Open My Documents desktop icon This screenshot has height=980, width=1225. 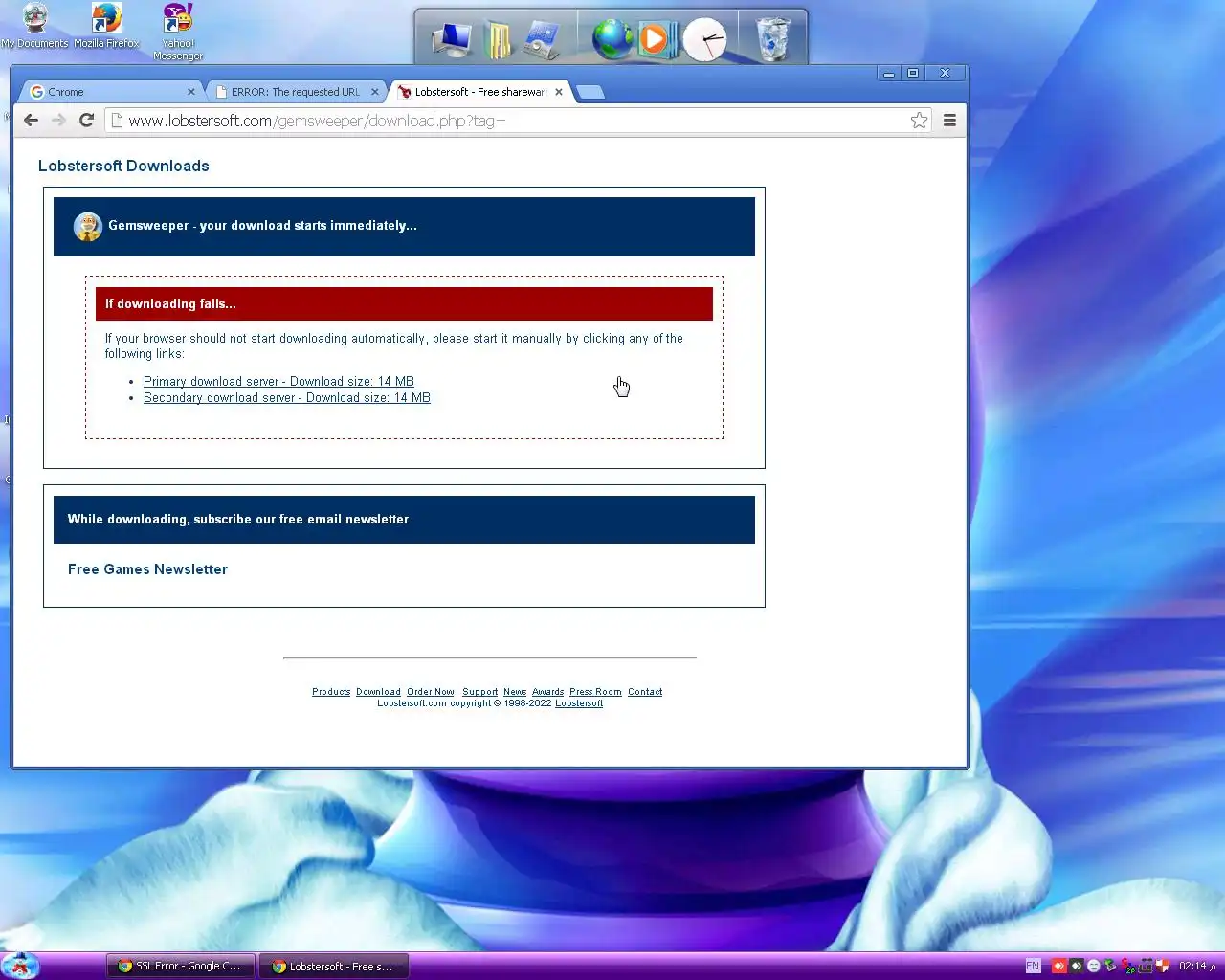click(34, 26)
